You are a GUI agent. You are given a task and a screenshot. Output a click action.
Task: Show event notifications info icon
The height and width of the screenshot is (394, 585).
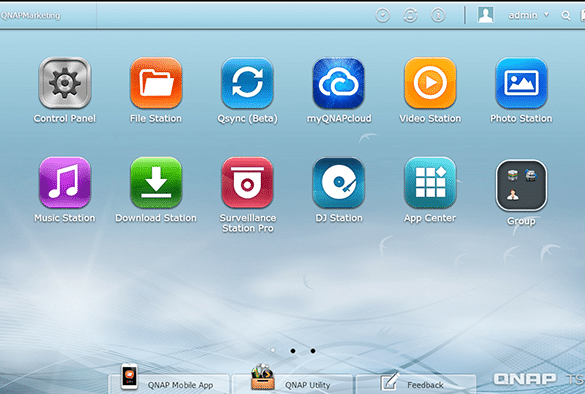click(438, 15)
